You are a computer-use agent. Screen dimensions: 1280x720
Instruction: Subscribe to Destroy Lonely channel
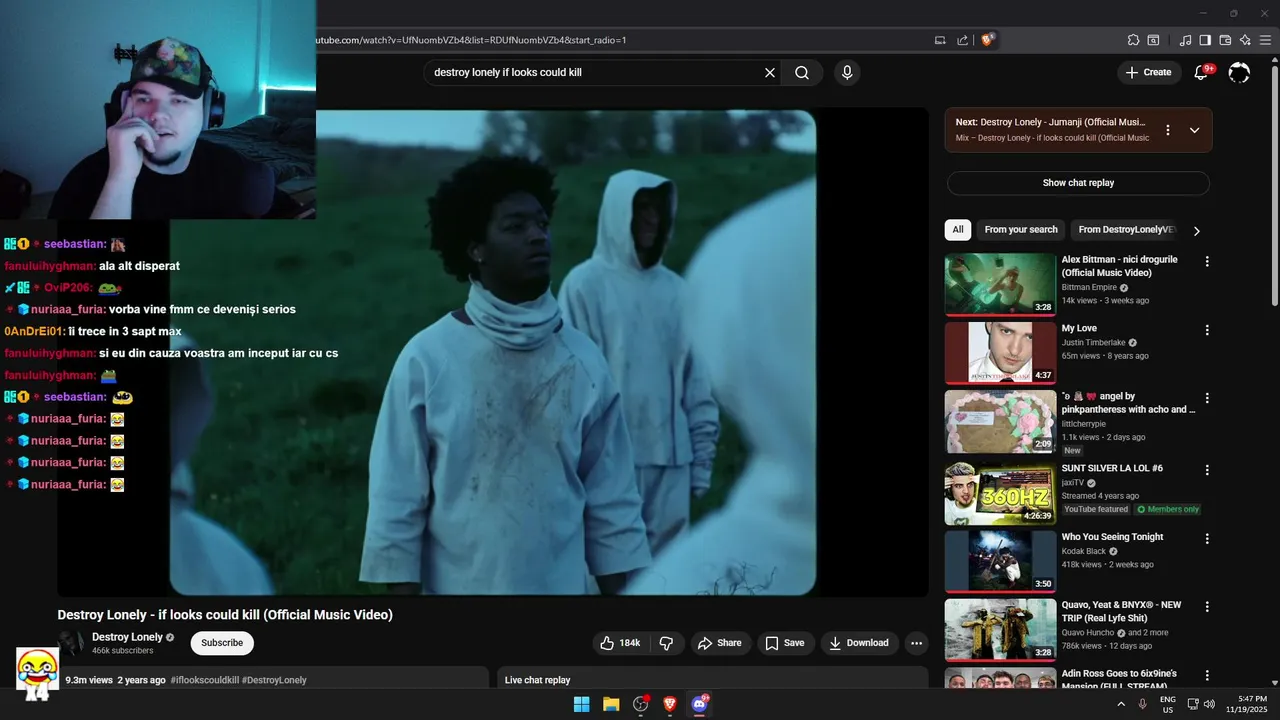(222, 643)
